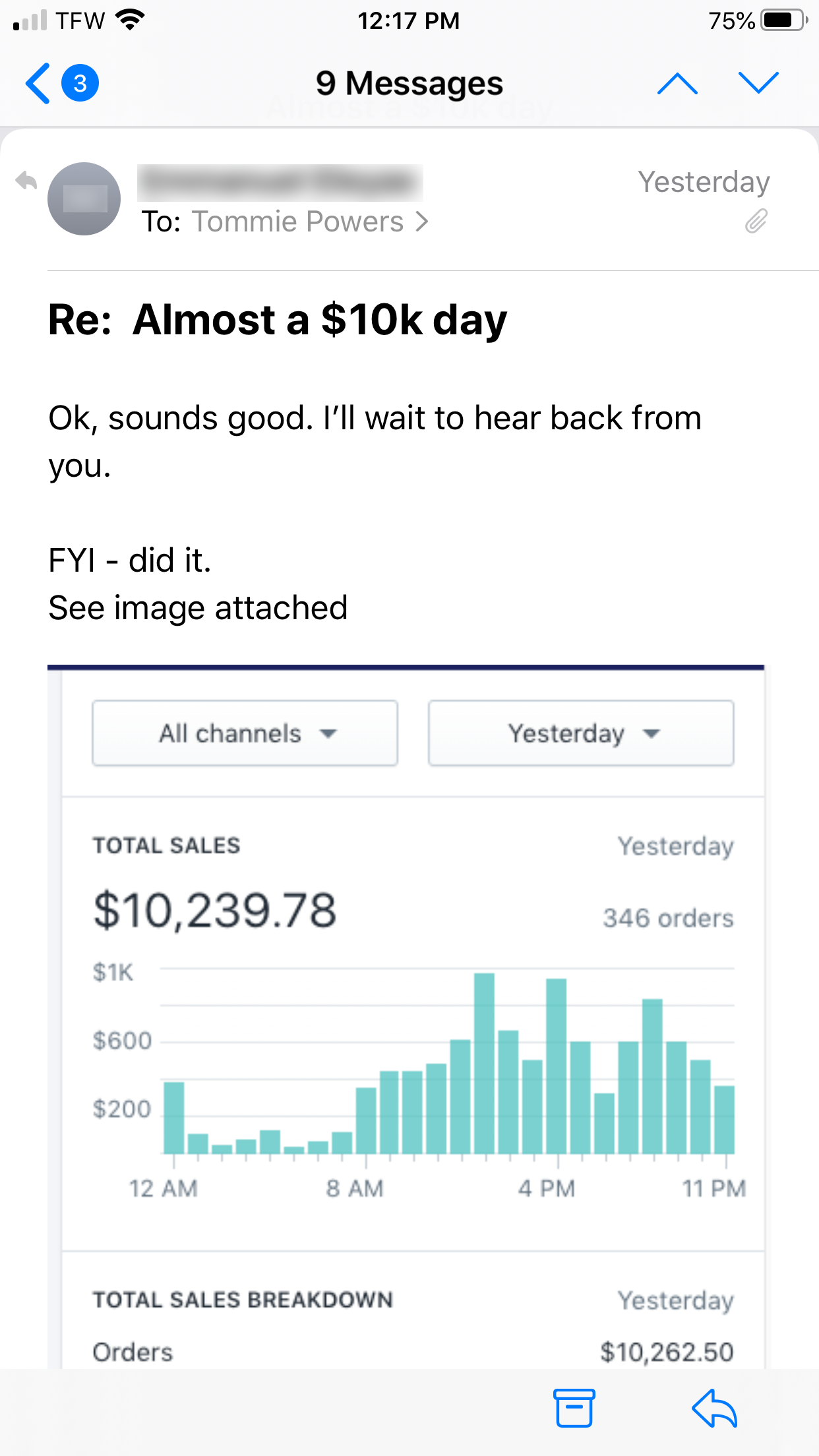Tap the 9 Messages thread title
The image size is (819, 1456).
coord(409,84)
